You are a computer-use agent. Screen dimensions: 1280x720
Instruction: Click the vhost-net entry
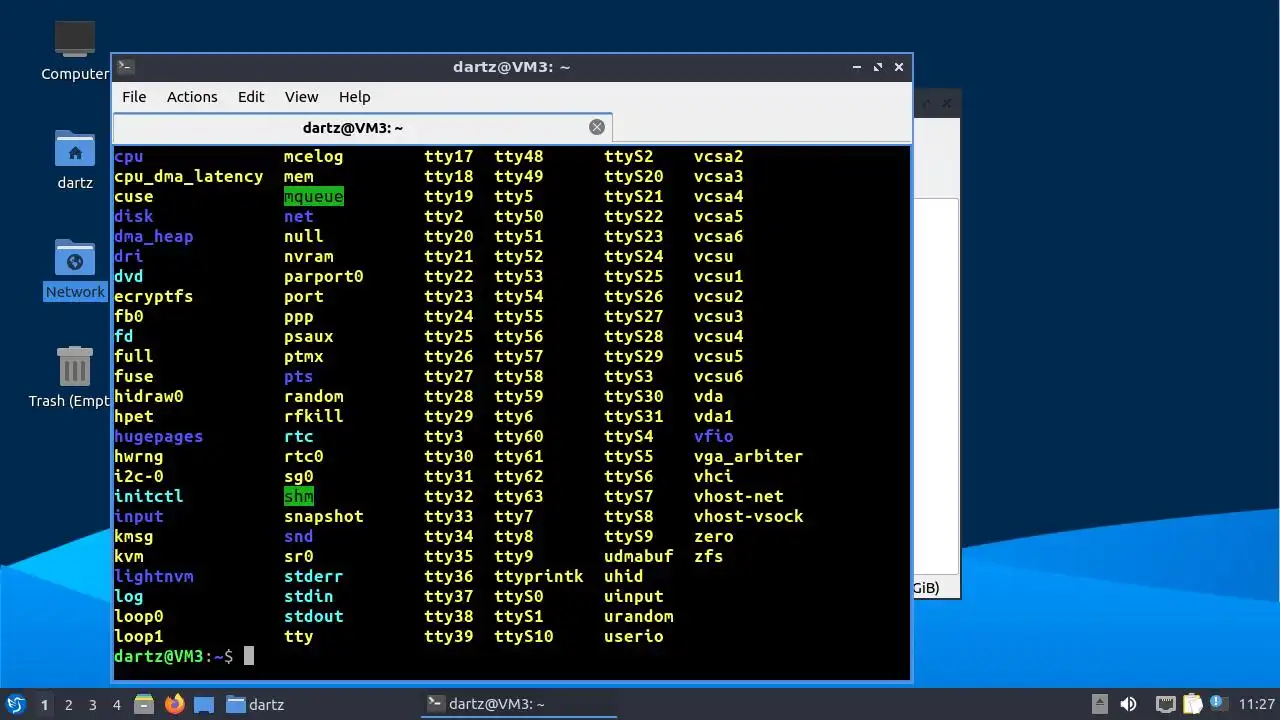[x=739, y=496]
